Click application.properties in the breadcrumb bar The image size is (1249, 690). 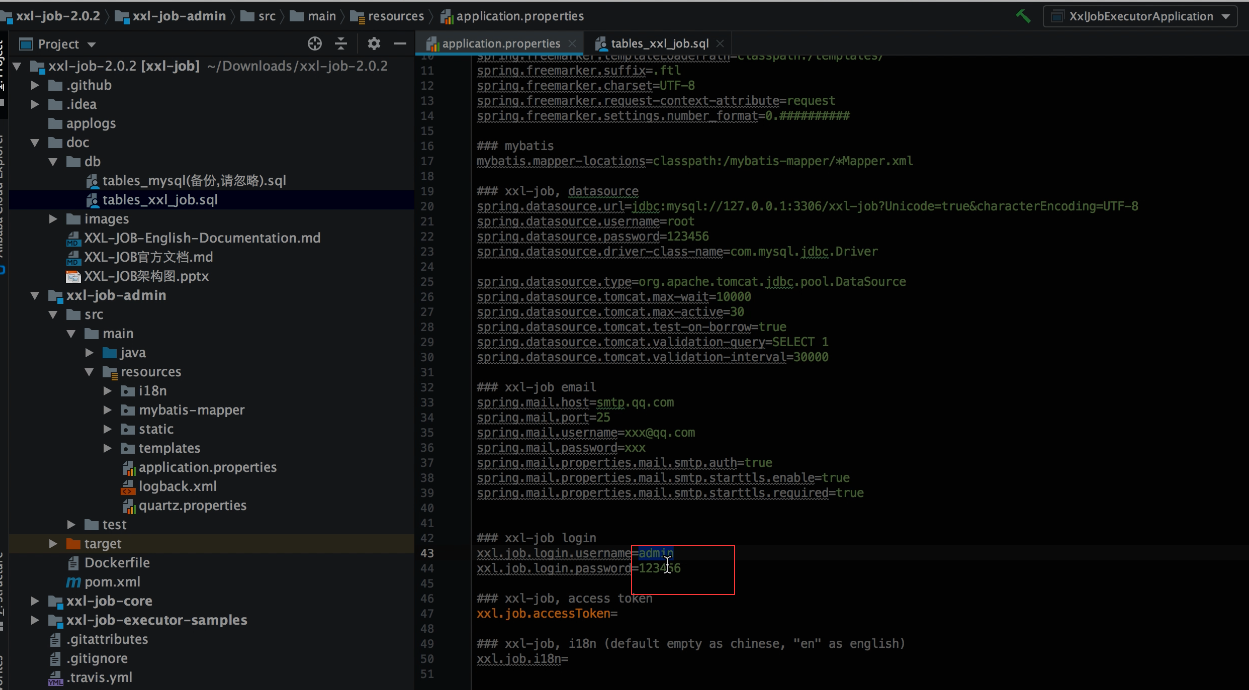pyautogui.click(x=513, y=16)
